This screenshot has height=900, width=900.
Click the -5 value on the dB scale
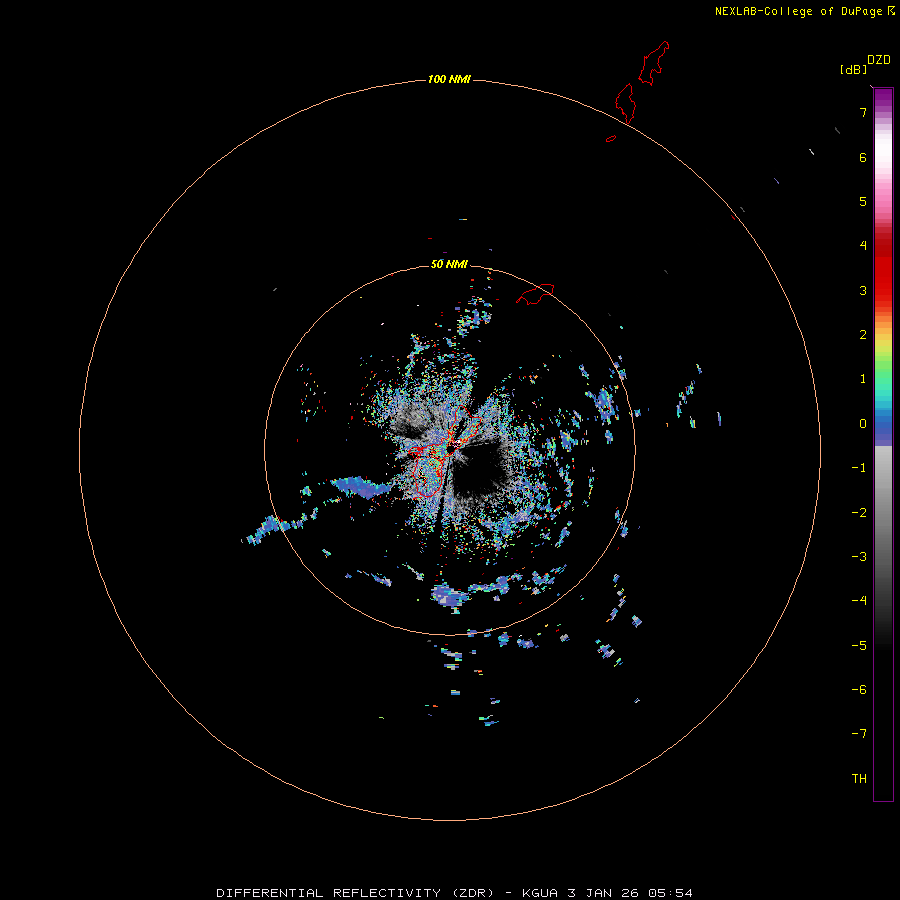(859, 646)
